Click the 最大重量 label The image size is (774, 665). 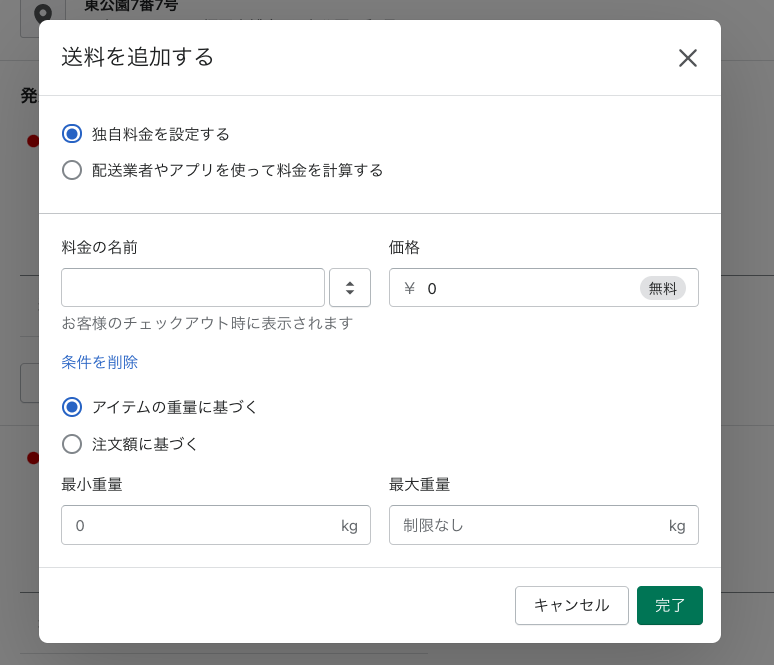(420, 484)
